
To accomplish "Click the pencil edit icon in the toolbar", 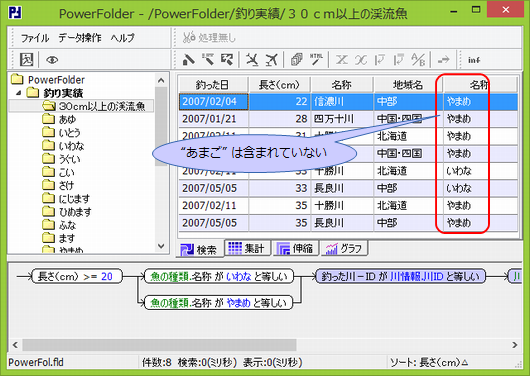I will [189, 60].
